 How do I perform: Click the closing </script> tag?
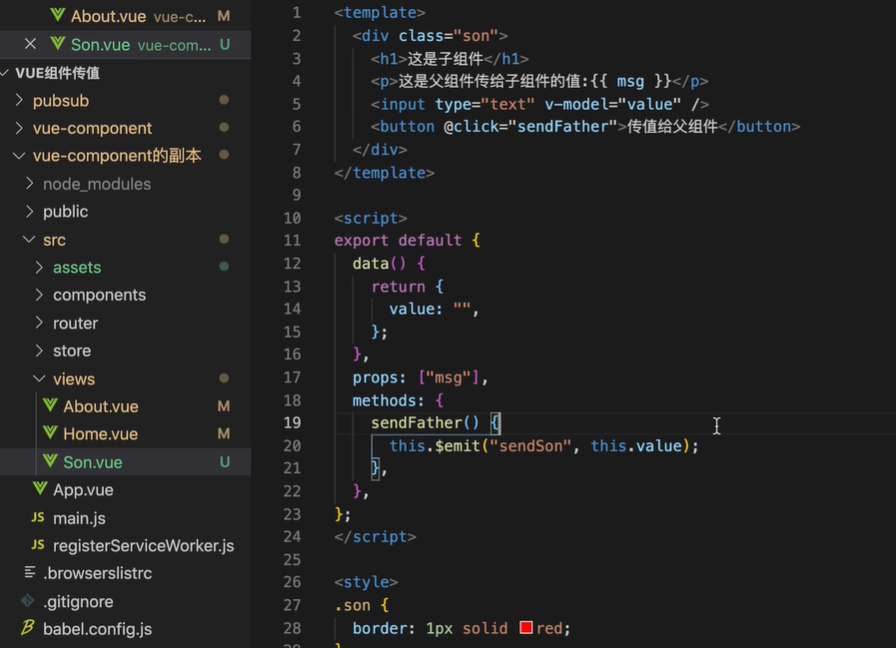(x=375, y=537)
